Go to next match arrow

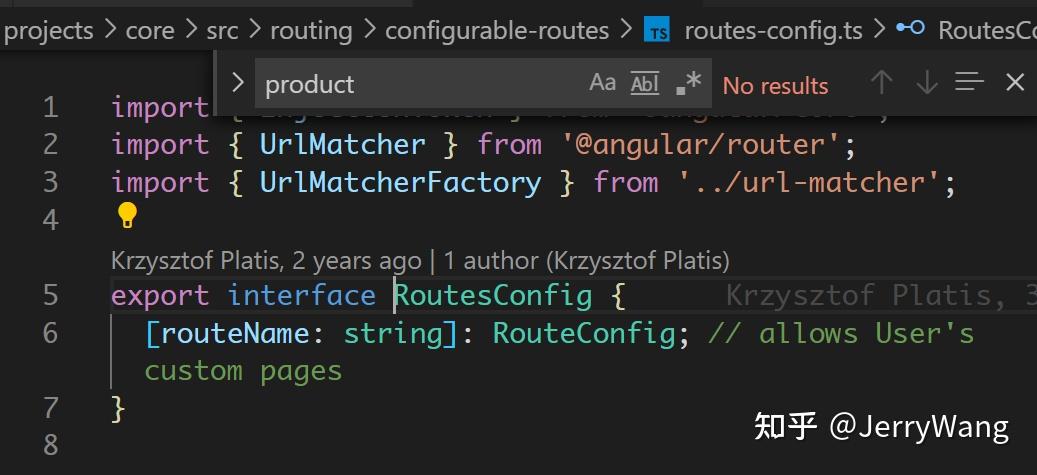(927, 83)
